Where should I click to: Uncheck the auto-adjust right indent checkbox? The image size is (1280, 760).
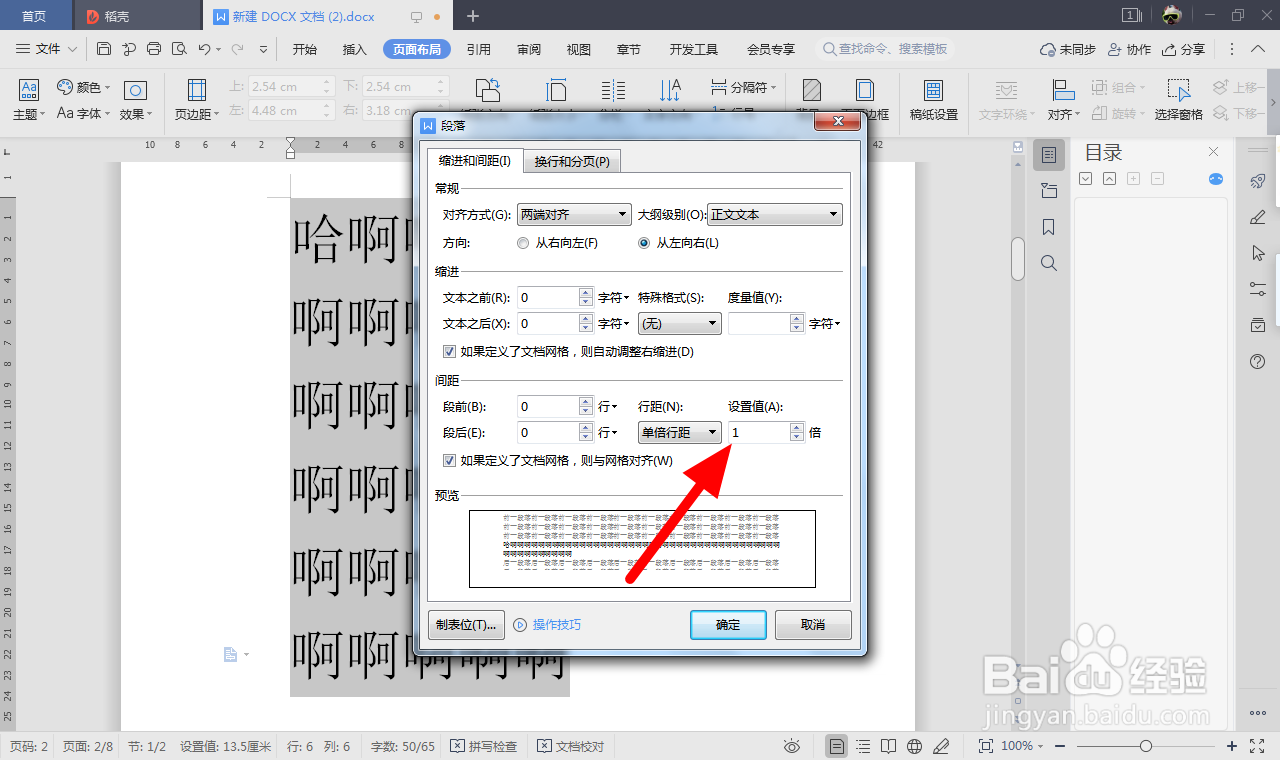click(450, 351)
